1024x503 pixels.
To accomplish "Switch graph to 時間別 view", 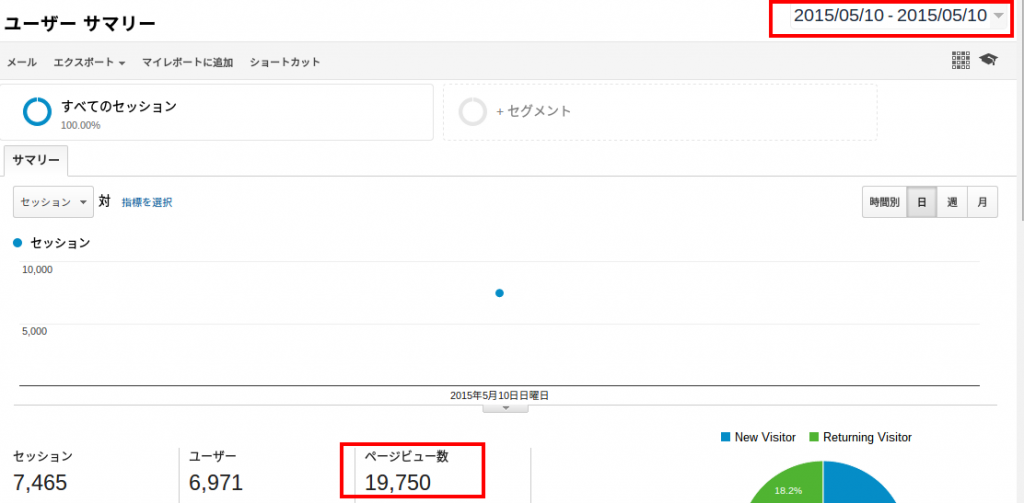I will coord(884,203).
